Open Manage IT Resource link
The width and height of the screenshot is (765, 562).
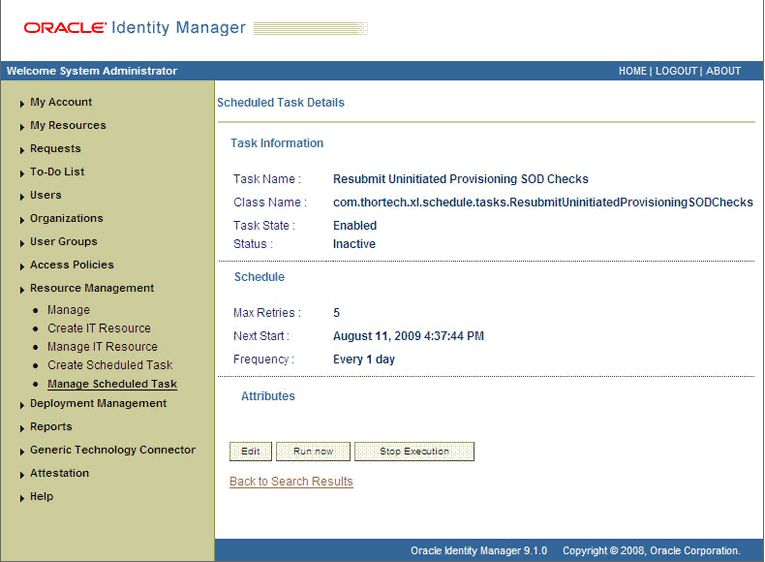pyautogui.click(x=102, y=347)
